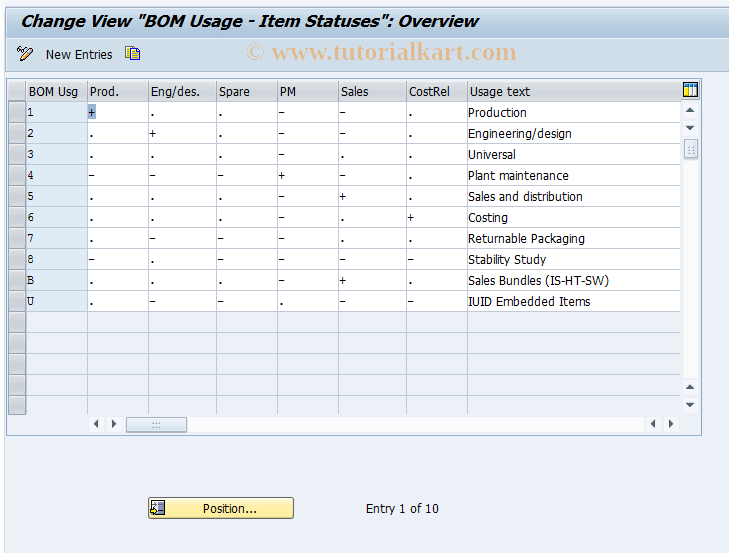Viewport: 729px width, 553px height.
Task: Click the display/change toggle pencil icon
Action: (25, 54)
